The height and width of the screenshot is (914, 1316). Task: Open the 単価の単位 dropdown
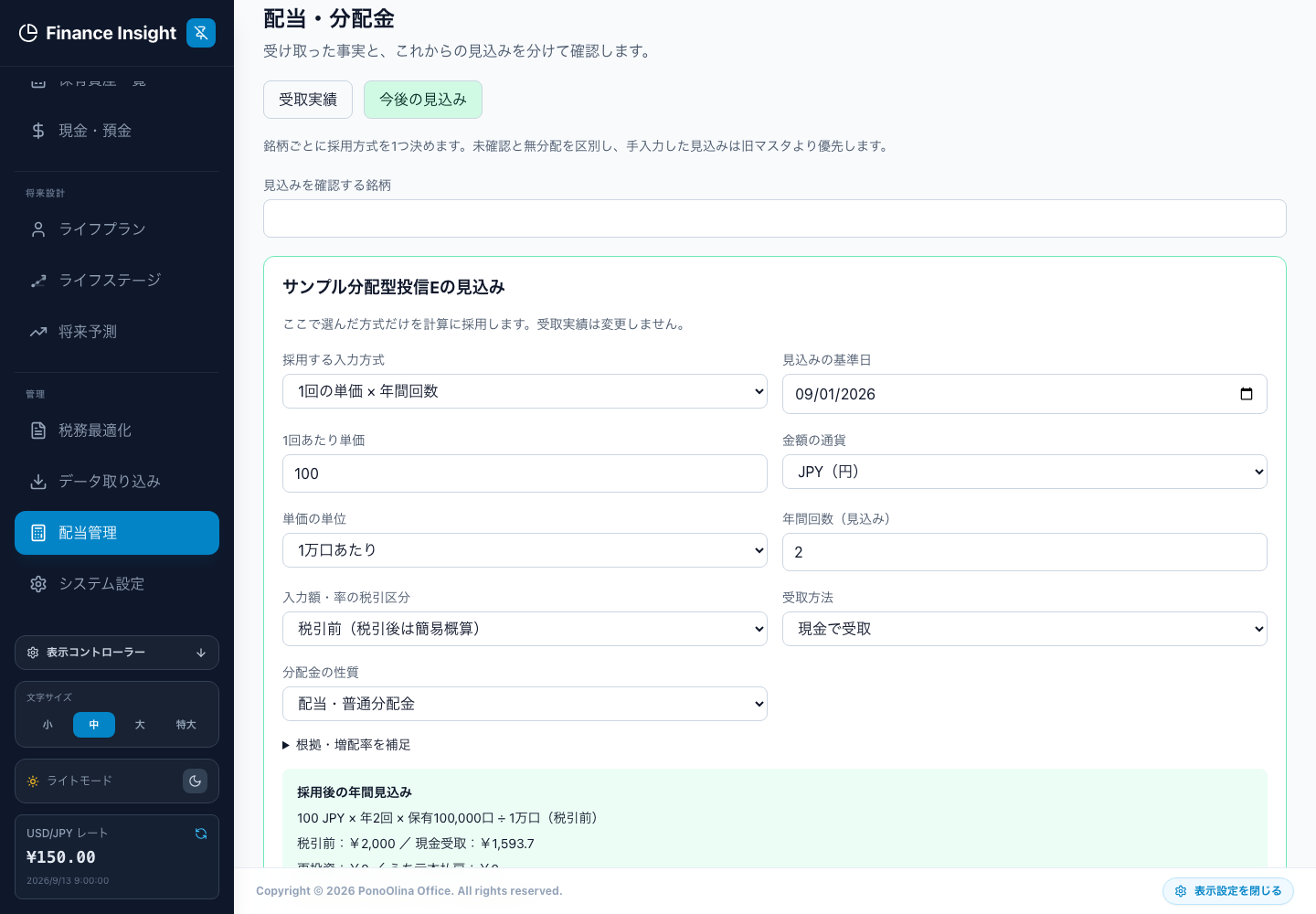(x=525, y=550)
